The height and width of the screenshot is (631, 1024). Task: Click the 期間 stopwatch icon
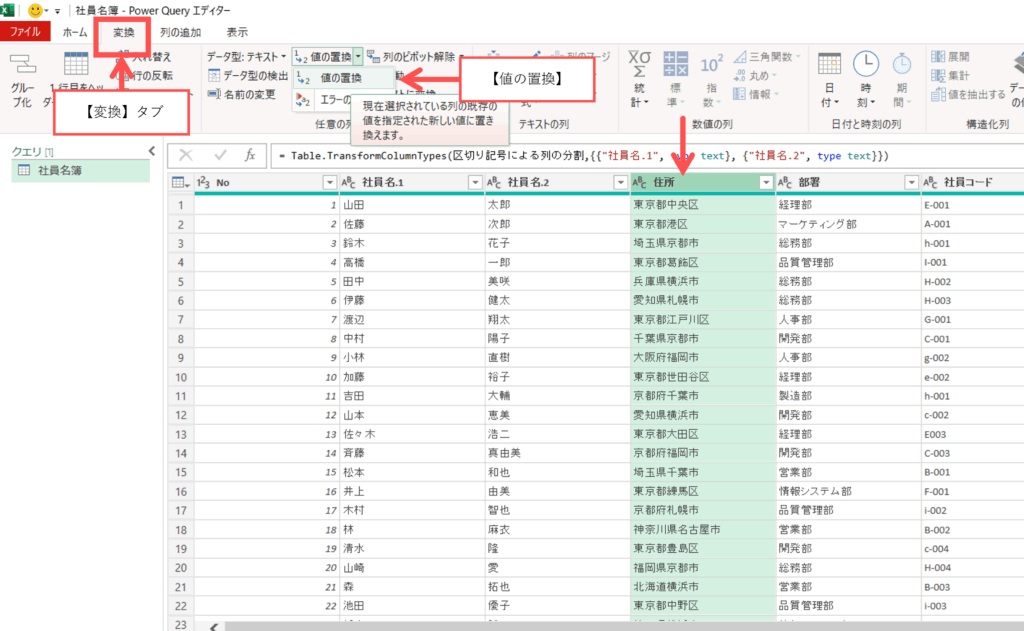pyautogui.click(x=901, y=66)
